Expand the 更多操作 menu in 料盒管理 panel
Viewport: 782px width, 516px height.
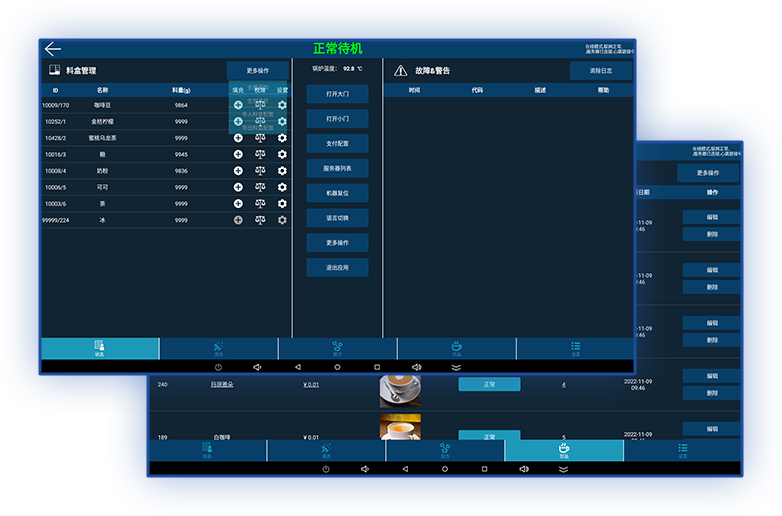point(256,71)
